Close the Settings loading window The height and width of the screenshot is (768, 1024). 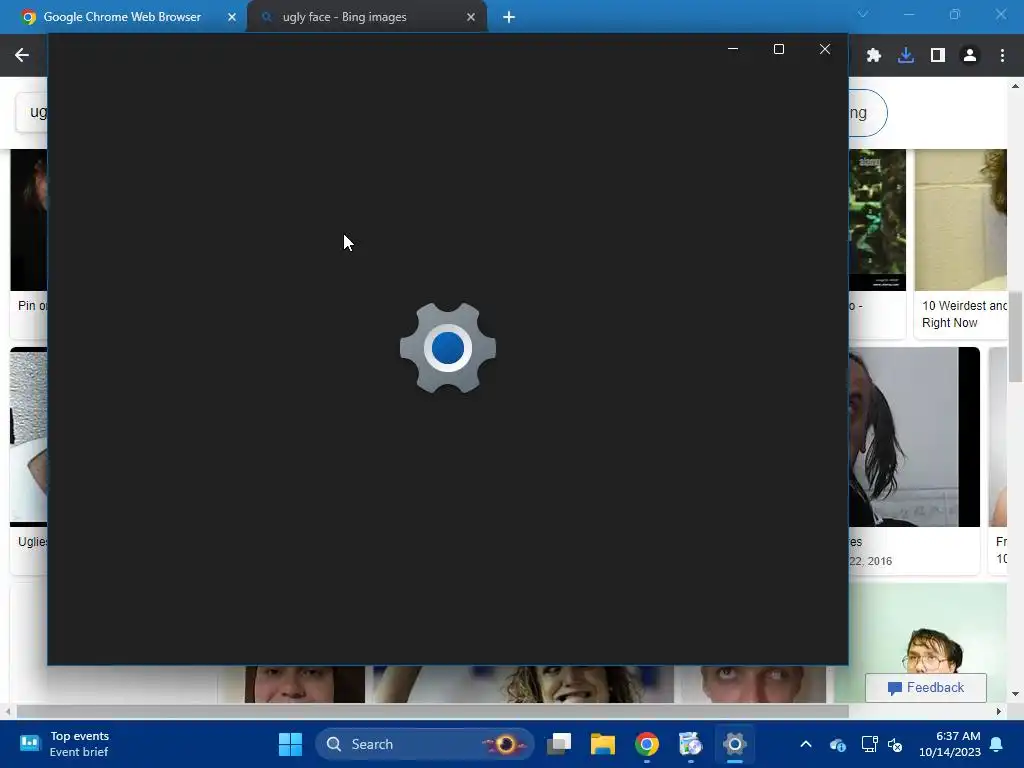825,49
